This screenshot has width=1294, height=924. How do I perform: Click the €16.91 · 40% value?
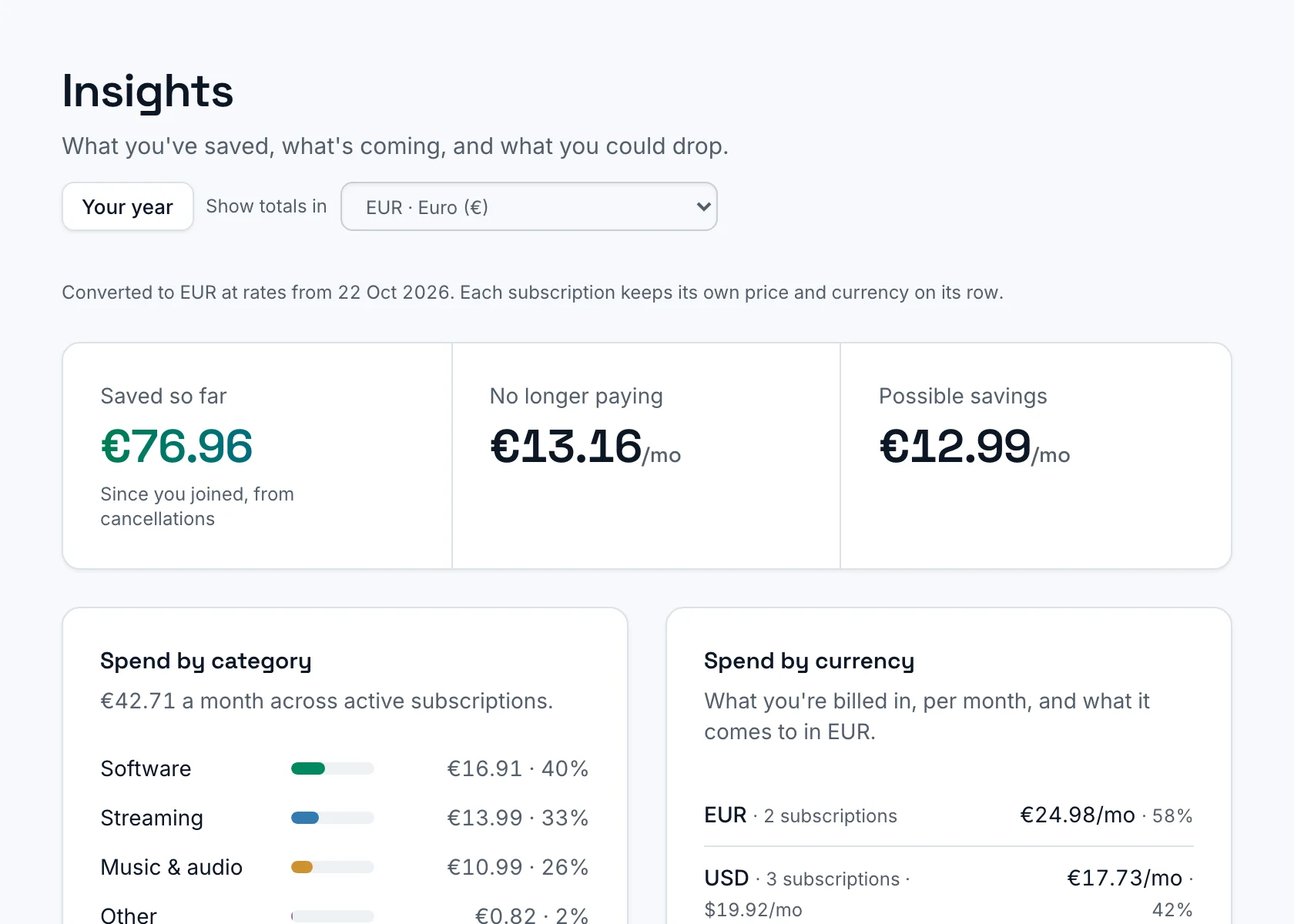pyautogui.click(x=518, y=768)
